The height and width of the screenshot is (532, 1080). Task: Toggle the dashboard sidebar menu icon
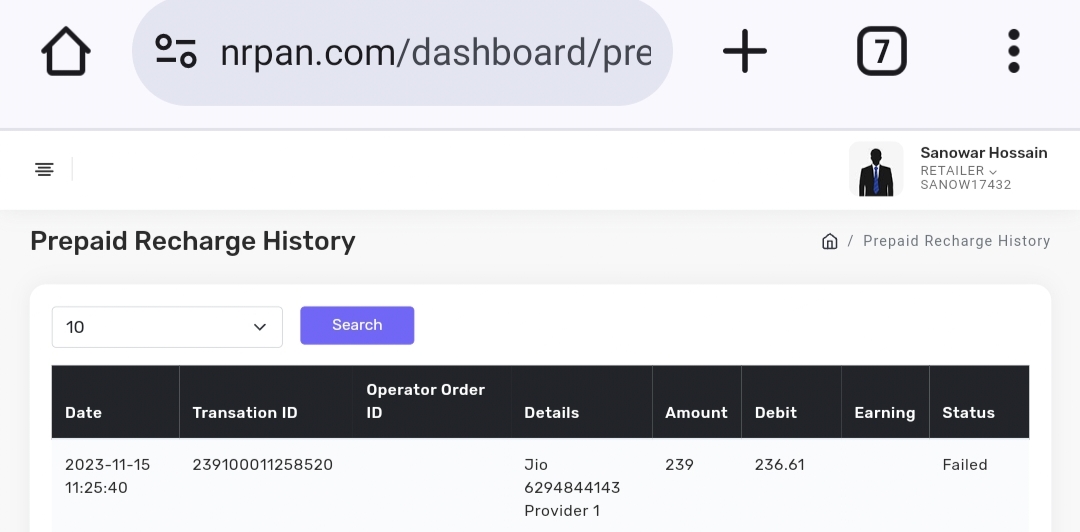tap(44, 169)
